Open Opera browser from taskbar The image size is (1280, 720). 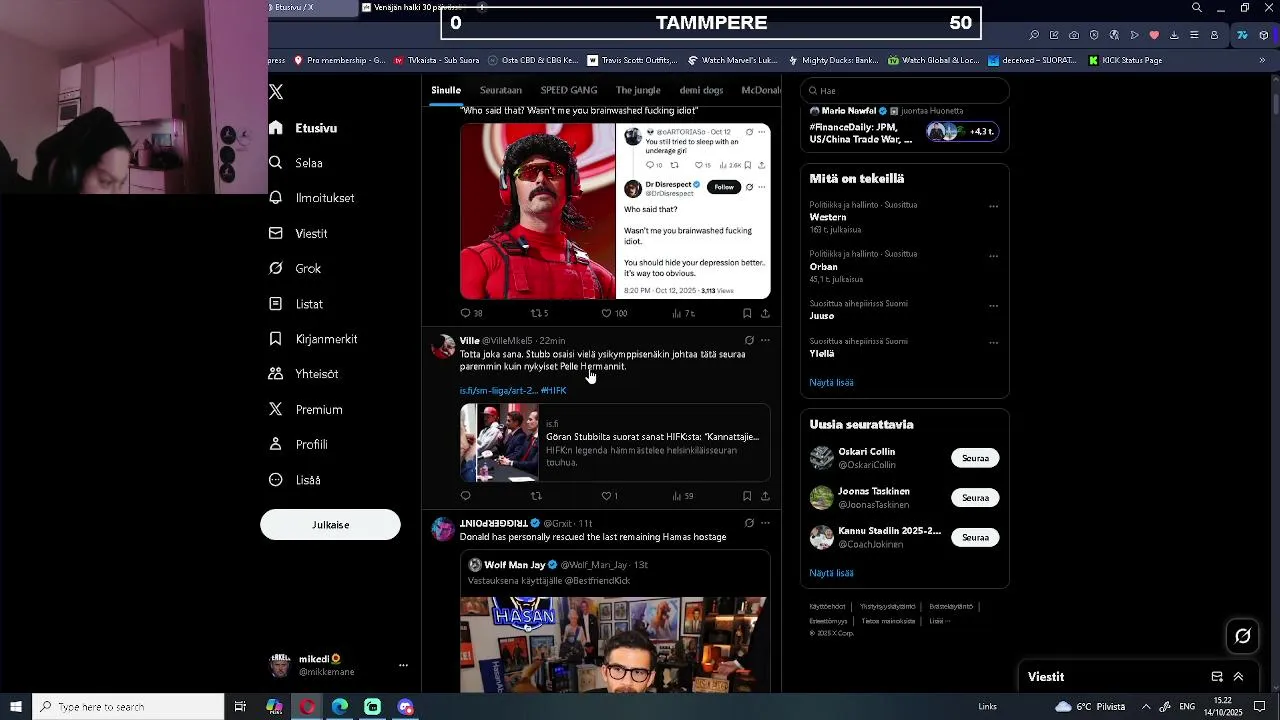click(307, 707)
